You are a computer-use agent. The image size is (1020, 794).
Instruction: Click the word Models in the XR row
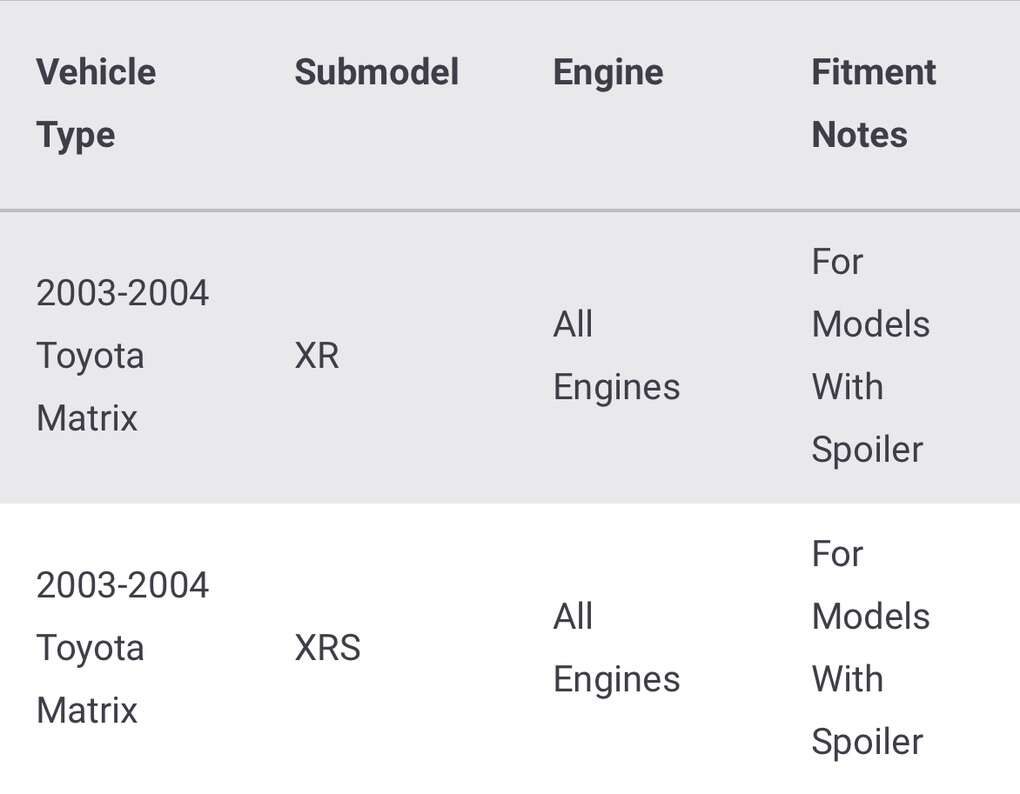click(870, 324)
